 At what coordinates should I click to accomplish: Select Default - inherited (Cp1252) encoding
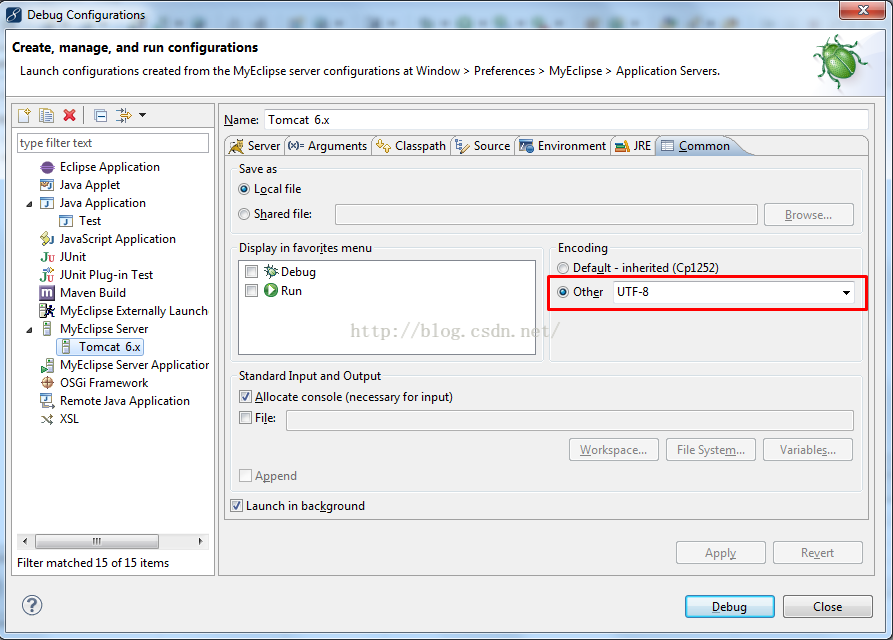[563, 268]
